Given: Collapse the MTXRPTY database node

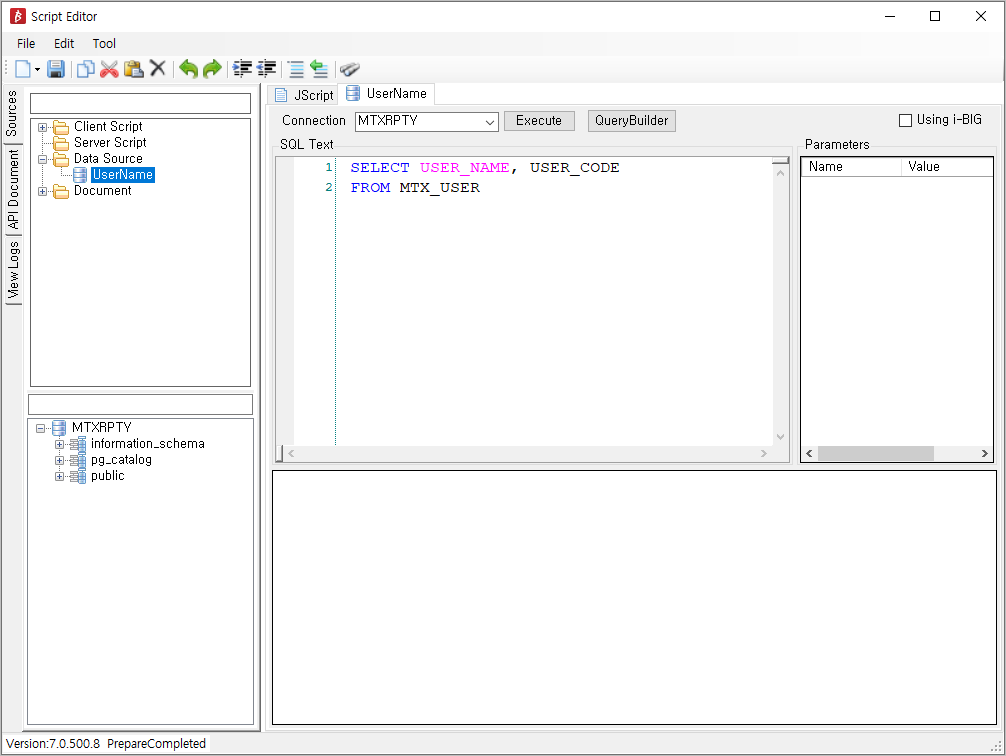Looking at the screenshot, I should point(40,428).
